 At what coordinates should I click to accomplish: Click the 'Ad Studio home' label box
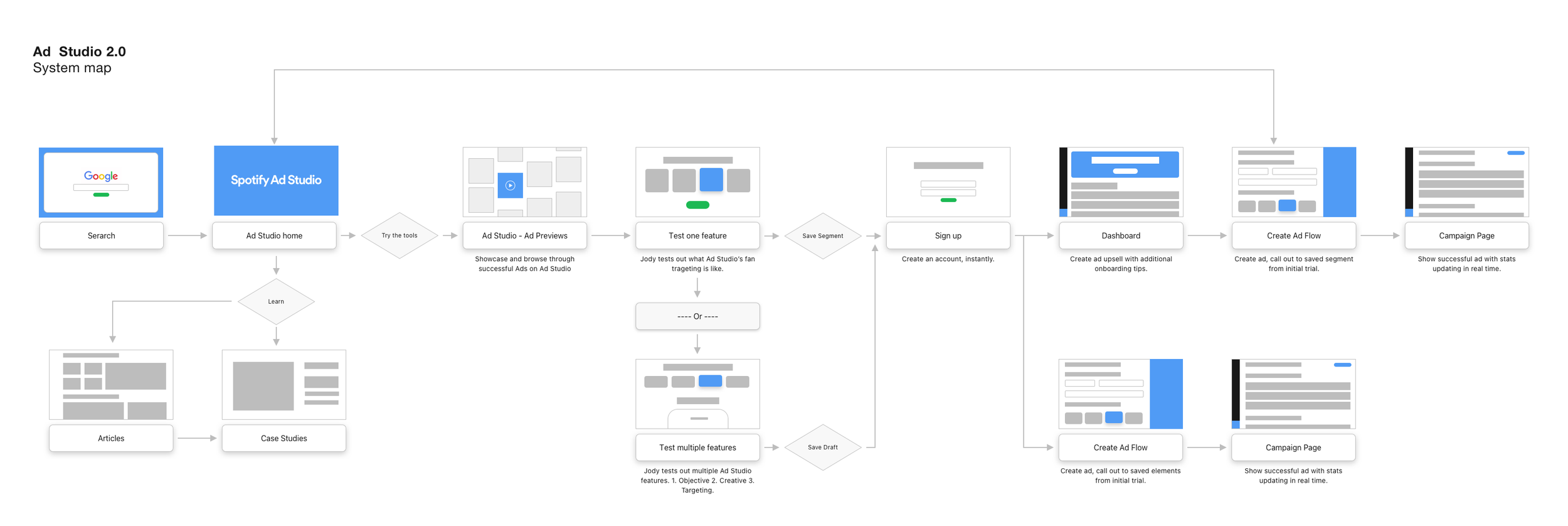coord(274,235)
